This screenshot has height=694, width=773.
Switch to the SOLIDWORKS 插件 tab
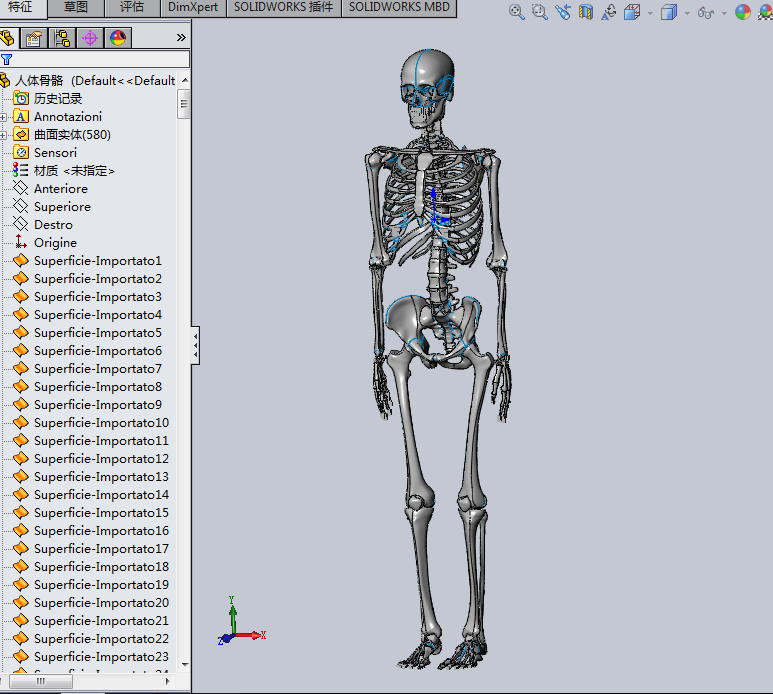(283, 7)
